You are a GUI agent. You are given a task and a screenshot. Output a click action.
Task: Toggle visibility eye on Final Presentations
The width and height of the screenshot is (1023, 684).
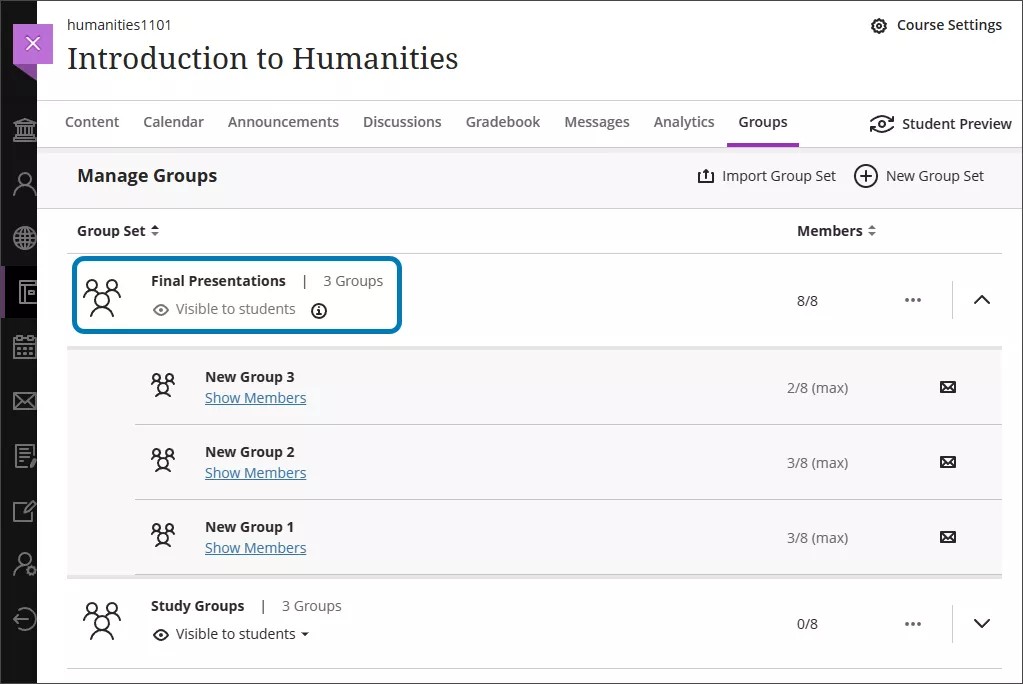click(161, 310)
